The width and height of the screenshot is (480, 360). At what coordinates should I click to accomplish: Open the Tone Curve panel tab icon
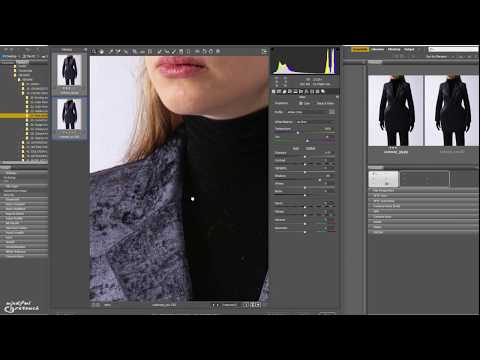[x=279, y=91]
